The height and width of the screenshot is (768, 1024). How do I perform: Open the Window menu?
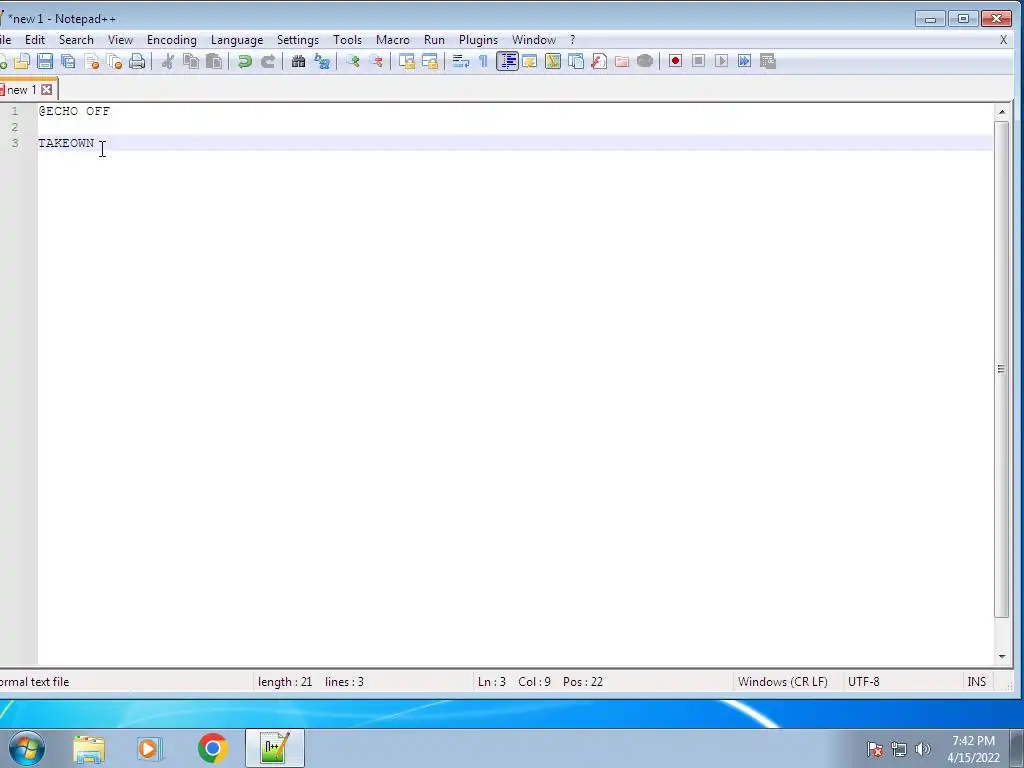pyautogui.click(x=534, y=40)
